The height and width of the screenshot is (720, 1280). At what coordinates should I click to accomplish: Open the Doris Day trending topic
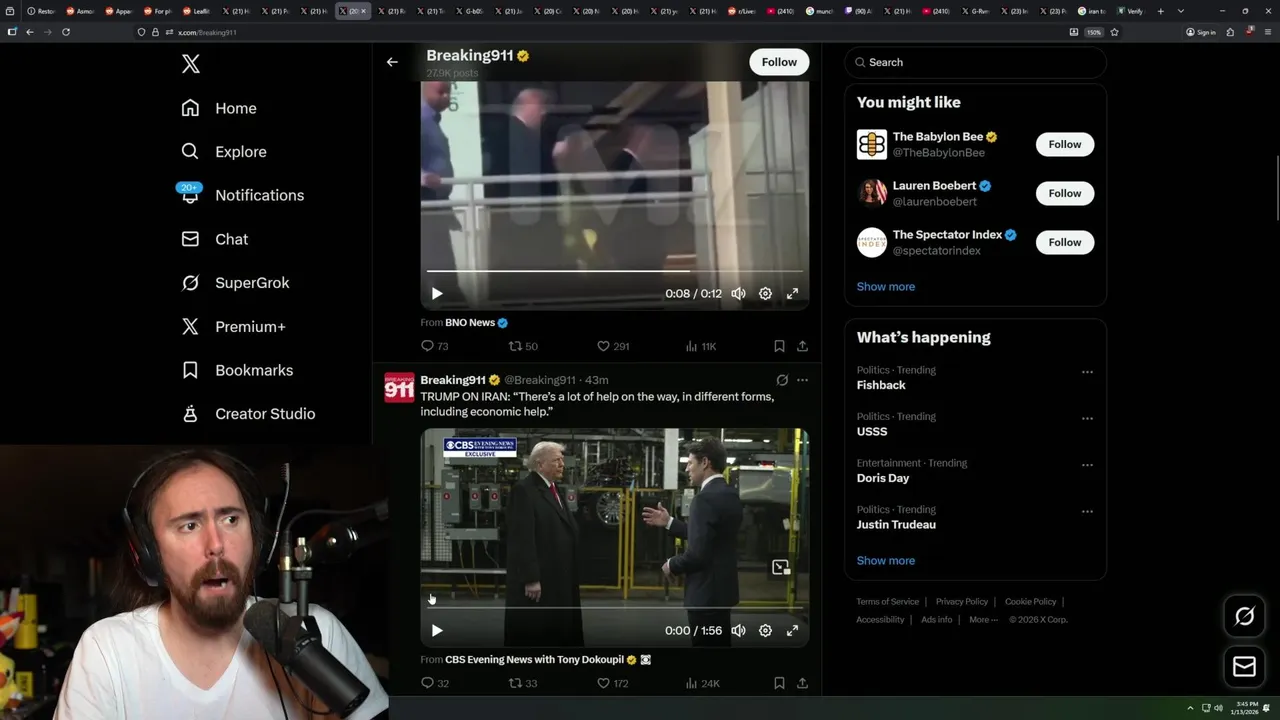882,478
